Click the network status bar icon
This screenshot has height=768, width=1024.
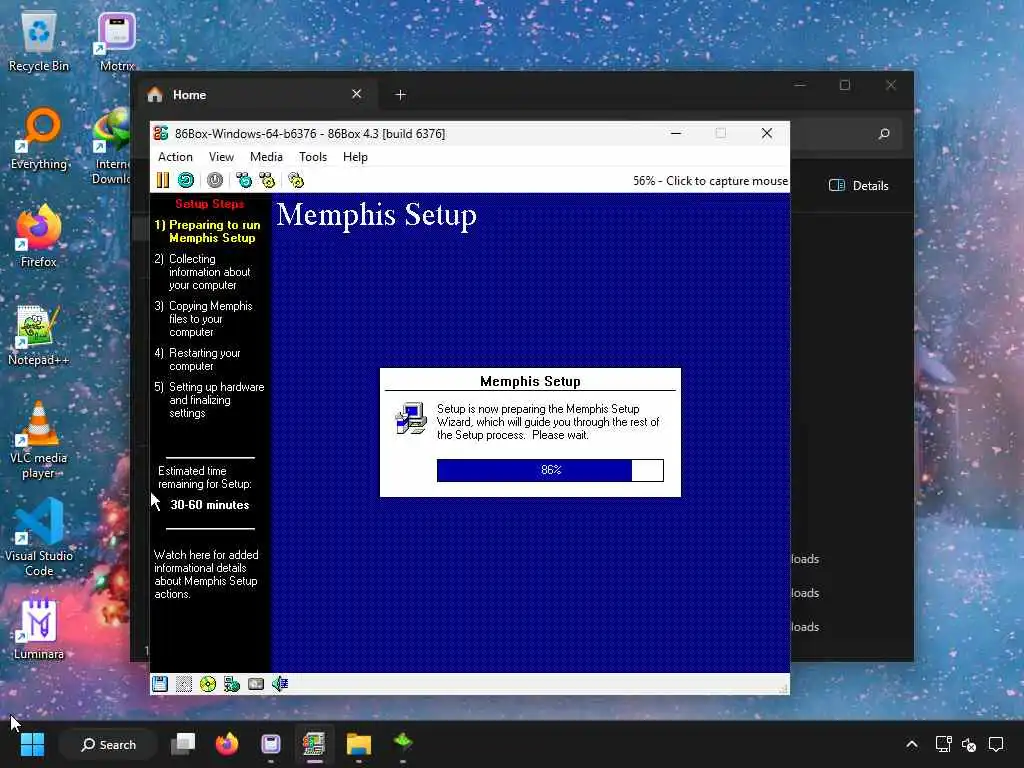[x=232, y=684]
